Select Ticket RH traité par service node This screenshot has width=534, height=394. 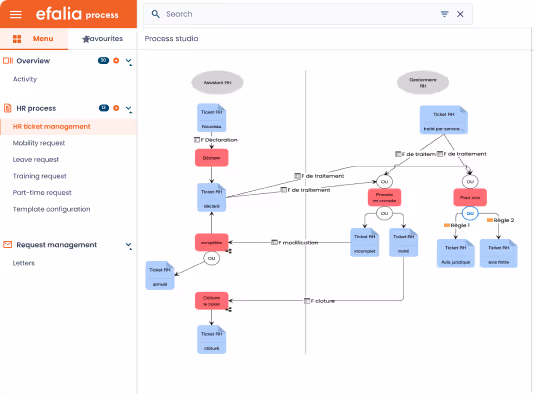(444, 120)
